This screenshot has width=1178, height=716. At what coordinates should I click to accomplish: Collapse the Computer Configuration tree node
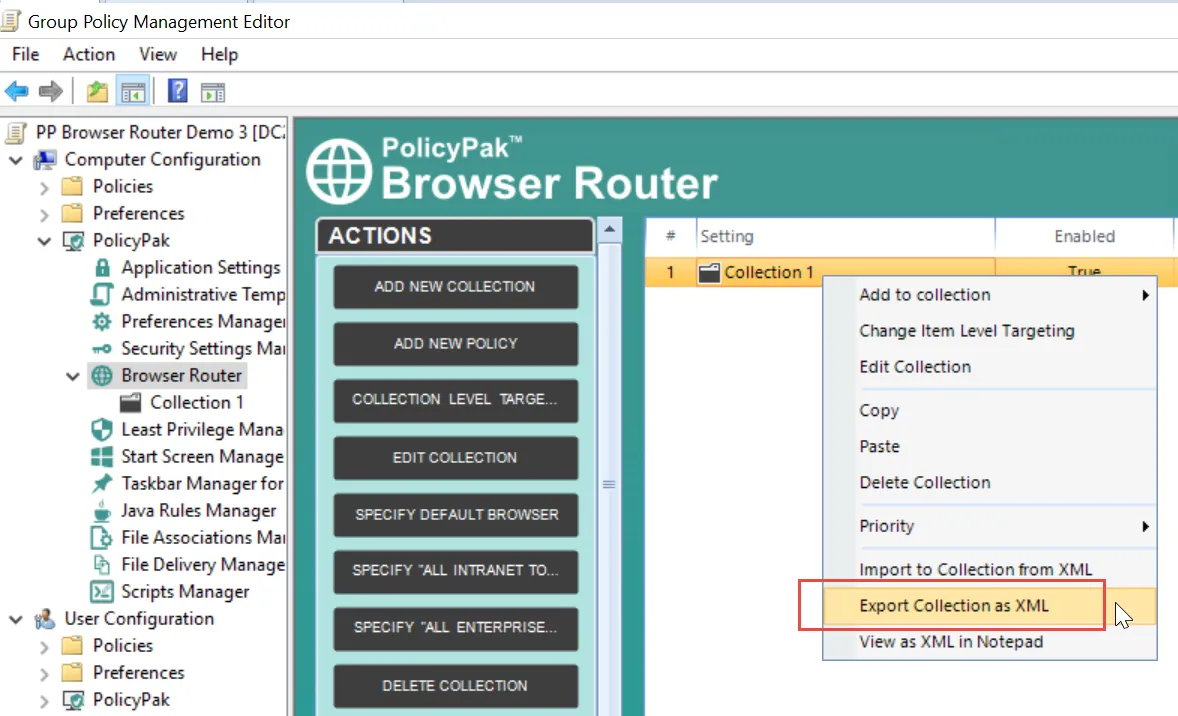[17, 160]
